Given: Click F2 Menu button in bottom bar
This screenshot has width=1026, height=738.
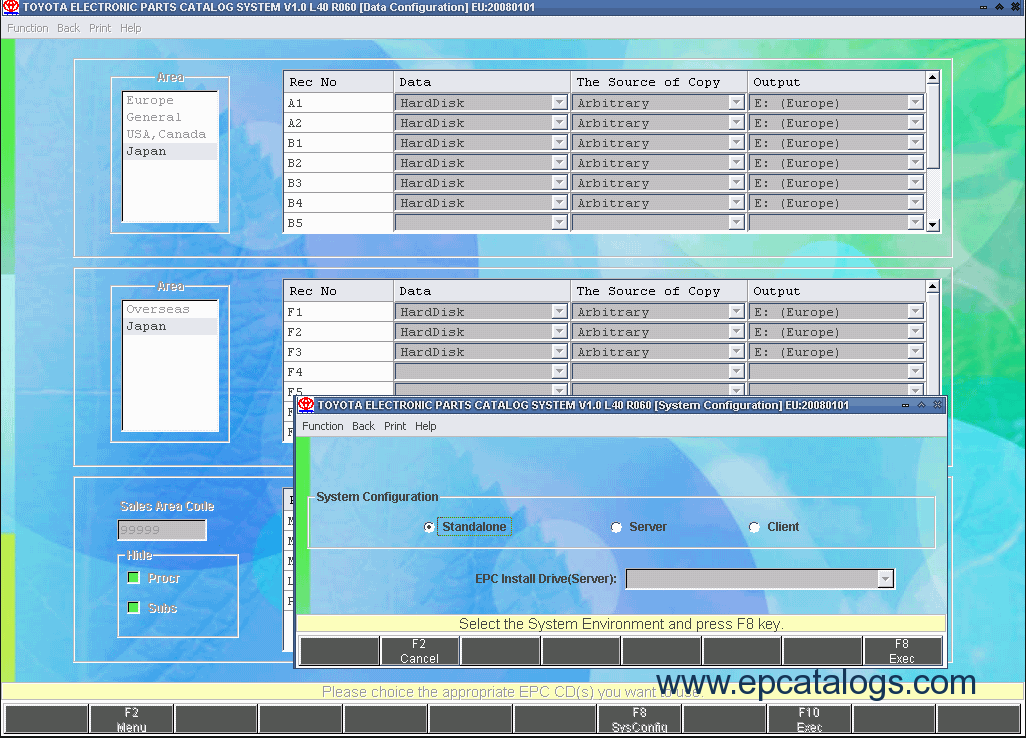Looking at the screenshot, I should coord(132,720).
